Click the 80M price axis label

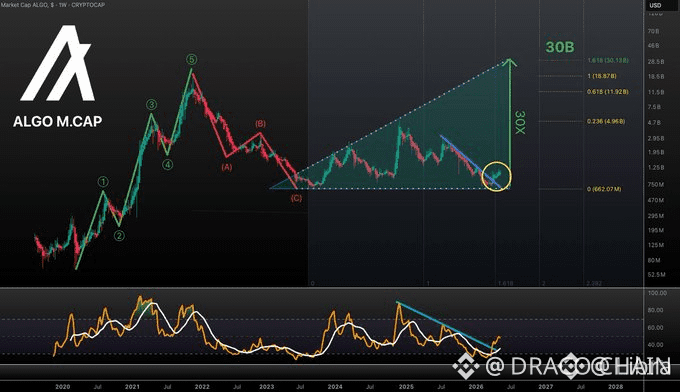click(654, 261)
